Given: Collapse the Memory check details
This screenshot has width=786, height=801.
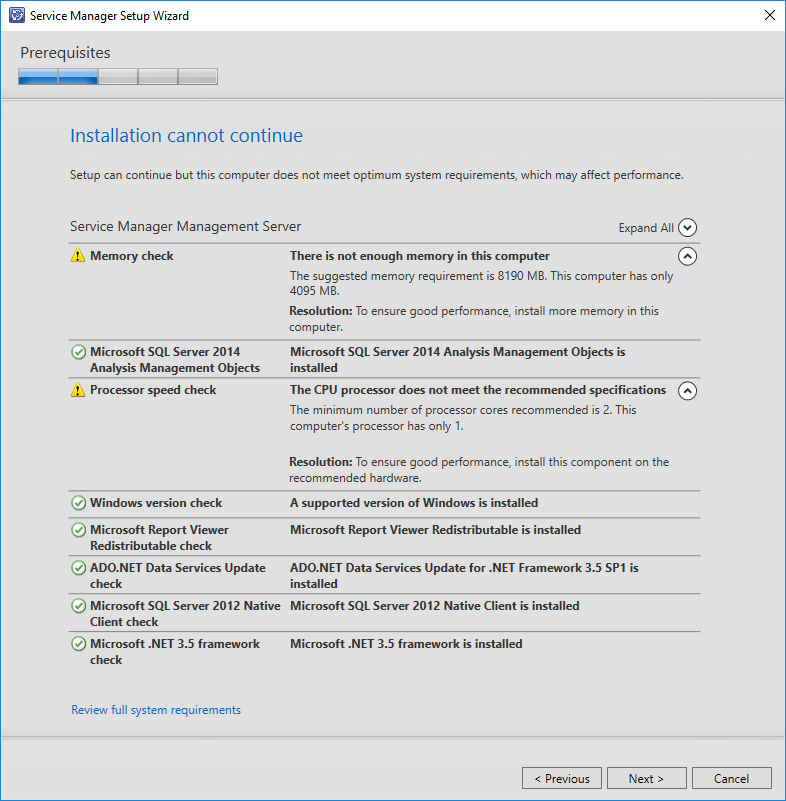Looking at the screenshot, I should click(x=687, y=256).
